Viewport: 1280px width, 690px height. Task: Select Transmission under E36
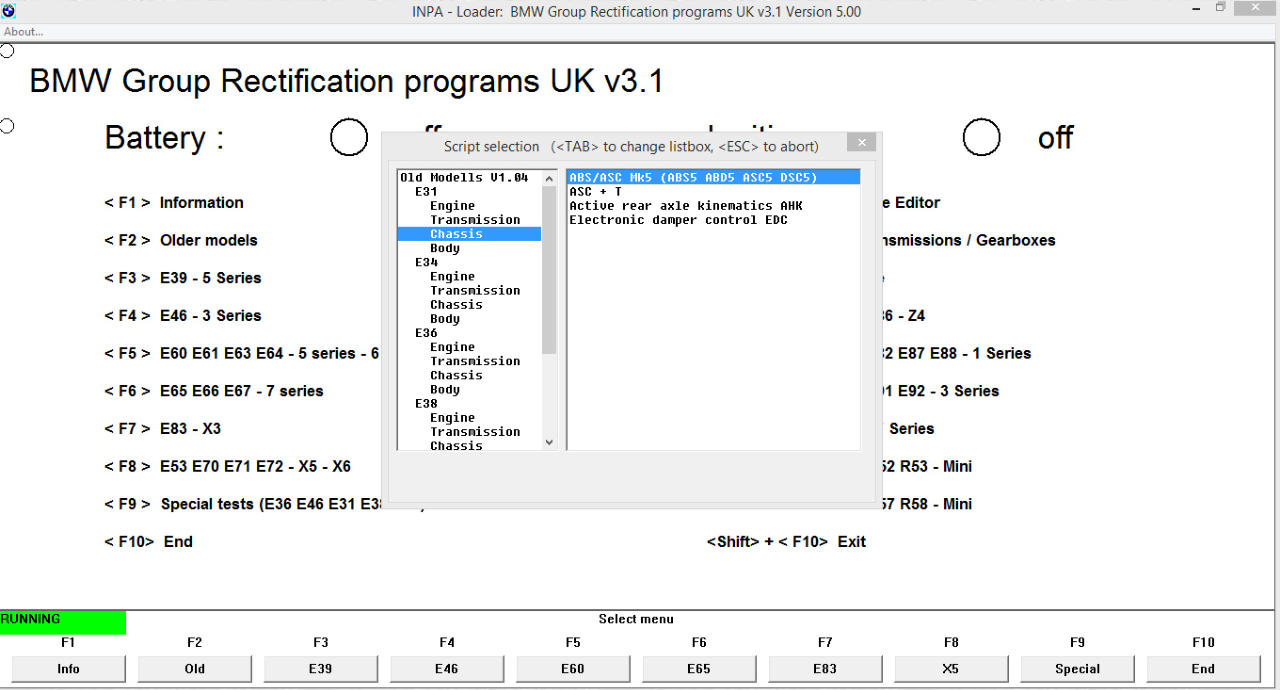475,361
